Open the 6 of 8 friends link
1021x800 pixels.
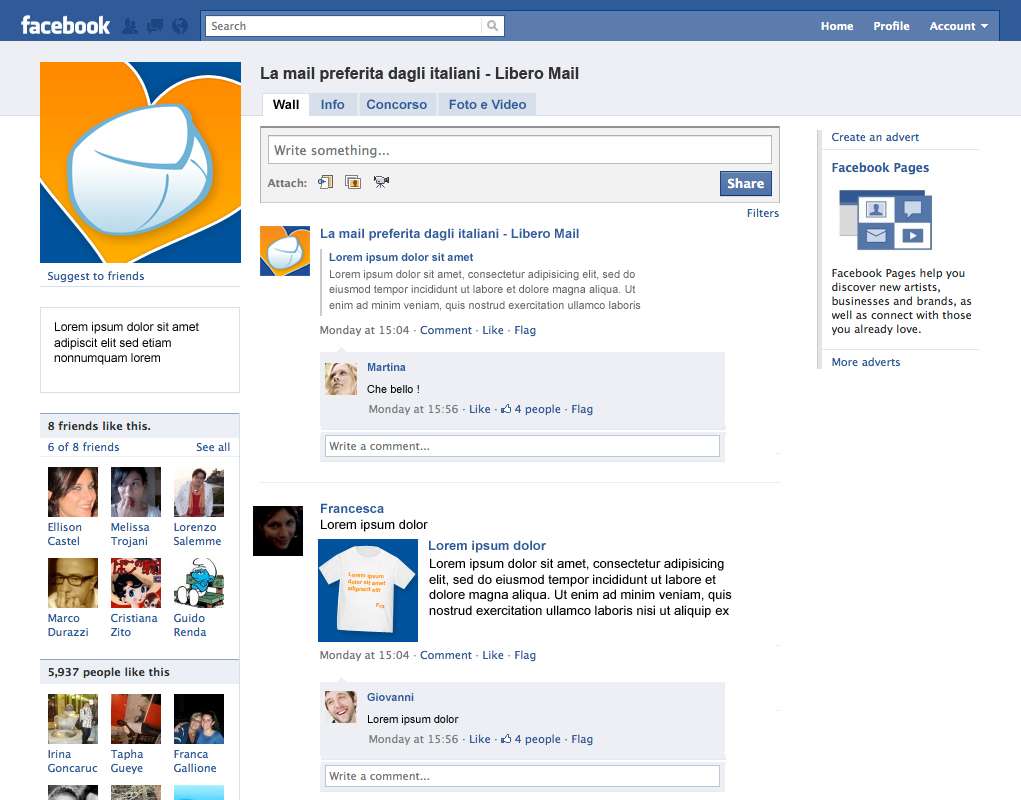[83, 447]
